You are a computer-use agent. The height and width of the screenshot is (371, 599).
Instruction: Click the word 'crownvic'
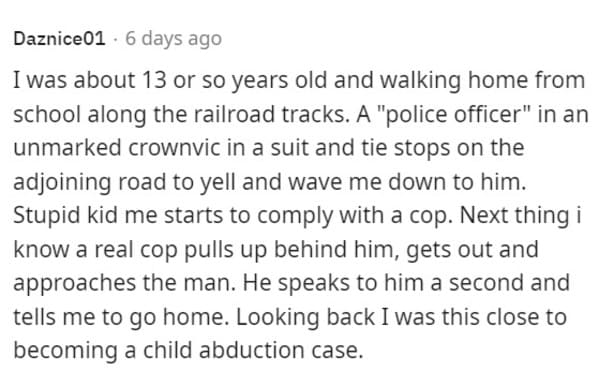(x=174, y=147)
